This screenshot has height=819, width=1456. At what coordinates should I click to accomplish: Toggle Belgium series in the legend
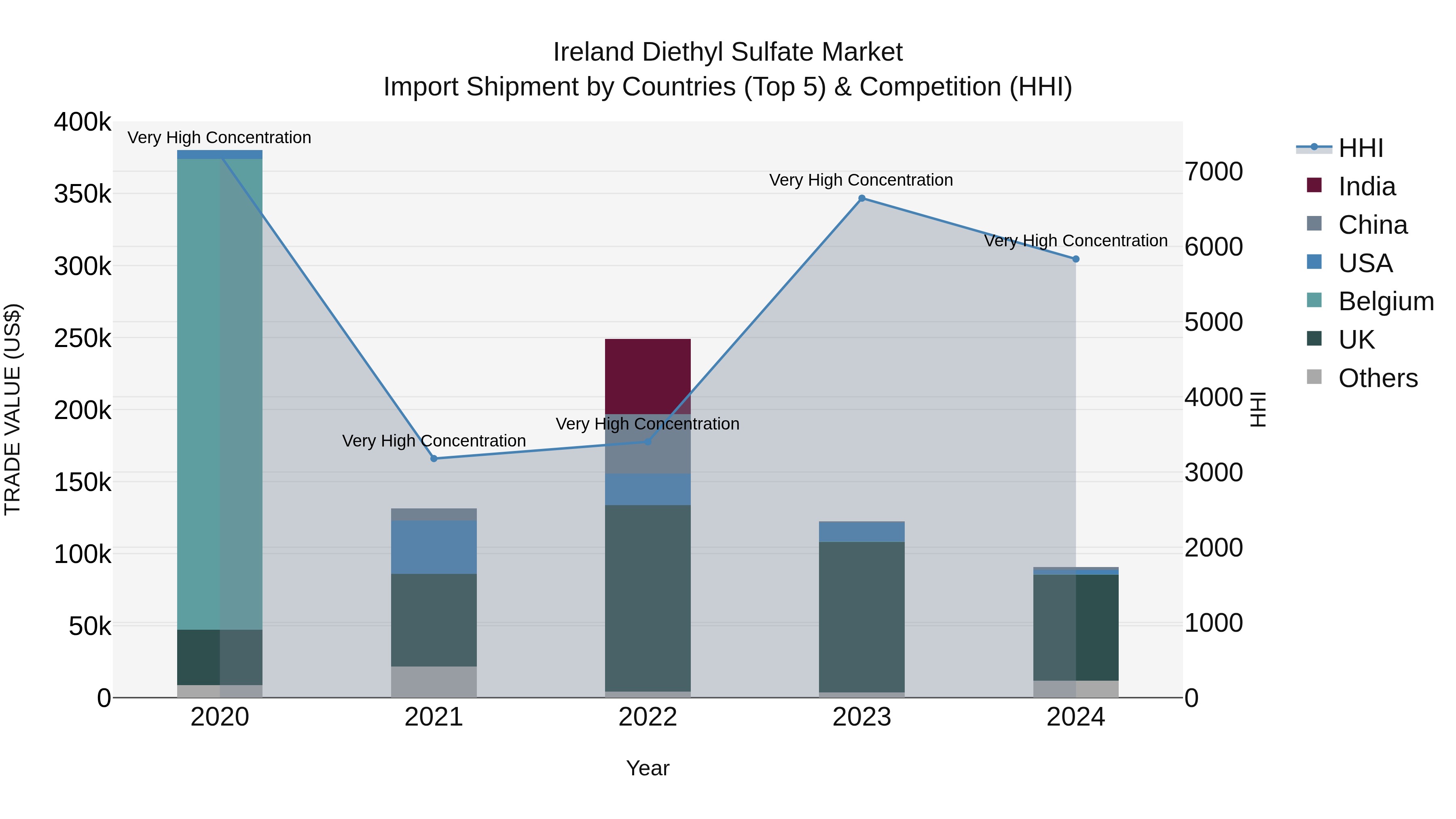(1370, 301)
